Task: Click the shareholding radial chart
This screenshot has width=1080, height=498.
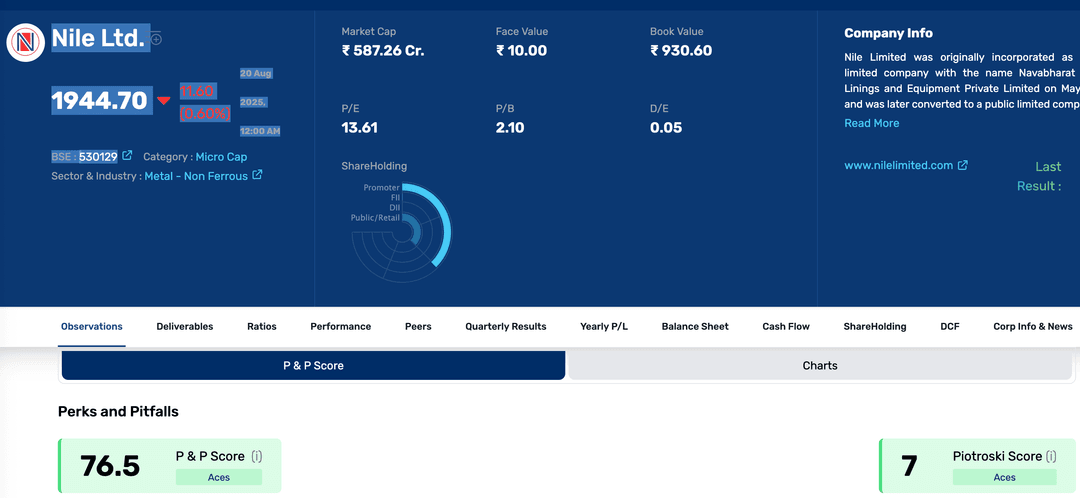Action: pyautogui.click(x=402, y=232)
